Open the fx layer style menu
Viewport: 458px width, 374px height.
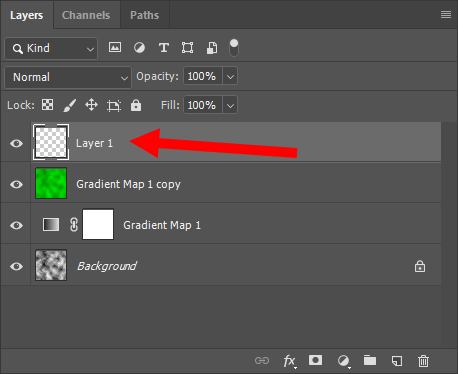[x=289, y=361]
